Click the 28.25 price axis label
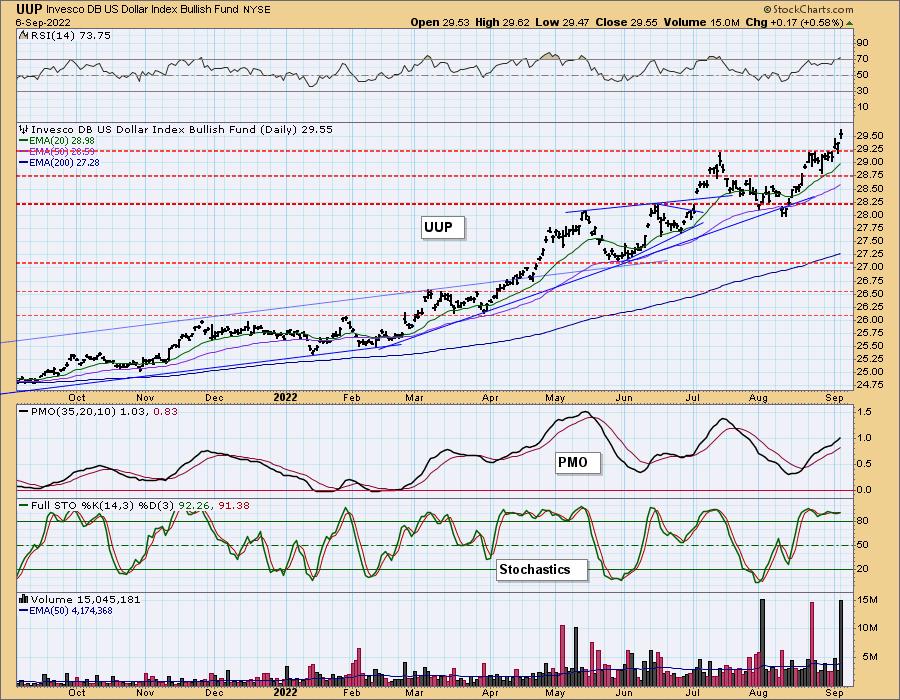This screenshot has height=700, width=900. pyautogui.click(x=870, y=201)
